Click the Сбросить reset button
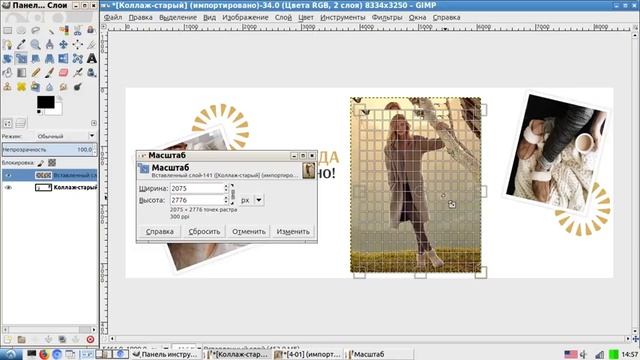The image size is (640, 360). (204, 231)
